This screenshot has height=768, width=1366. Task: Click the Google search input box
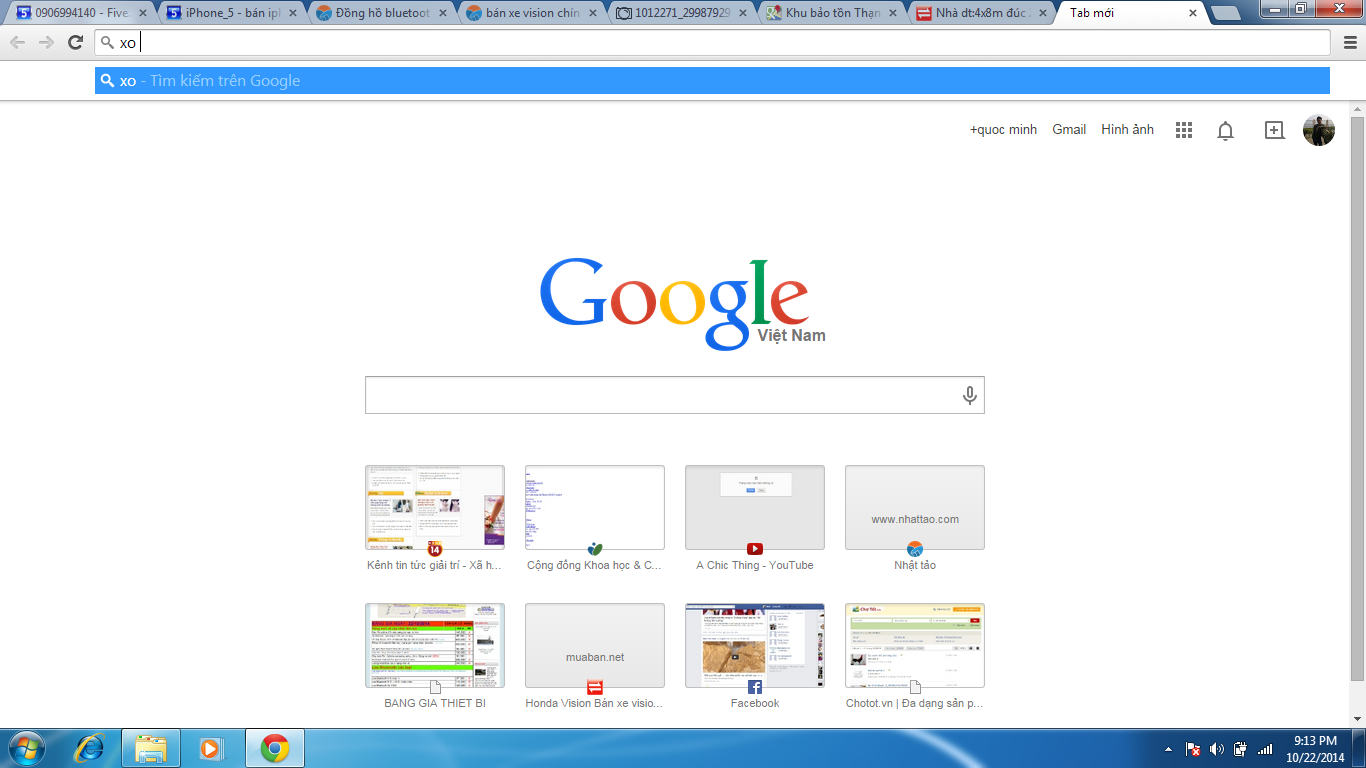tap(660, 396)
